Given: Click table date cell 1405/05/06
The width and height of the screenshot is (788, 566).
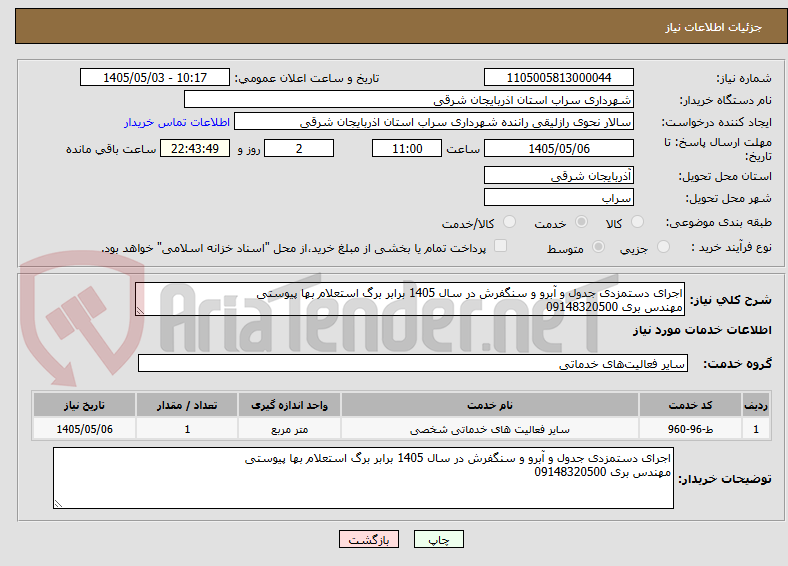Looking at the screenshot, I should [x=84, y=429].
